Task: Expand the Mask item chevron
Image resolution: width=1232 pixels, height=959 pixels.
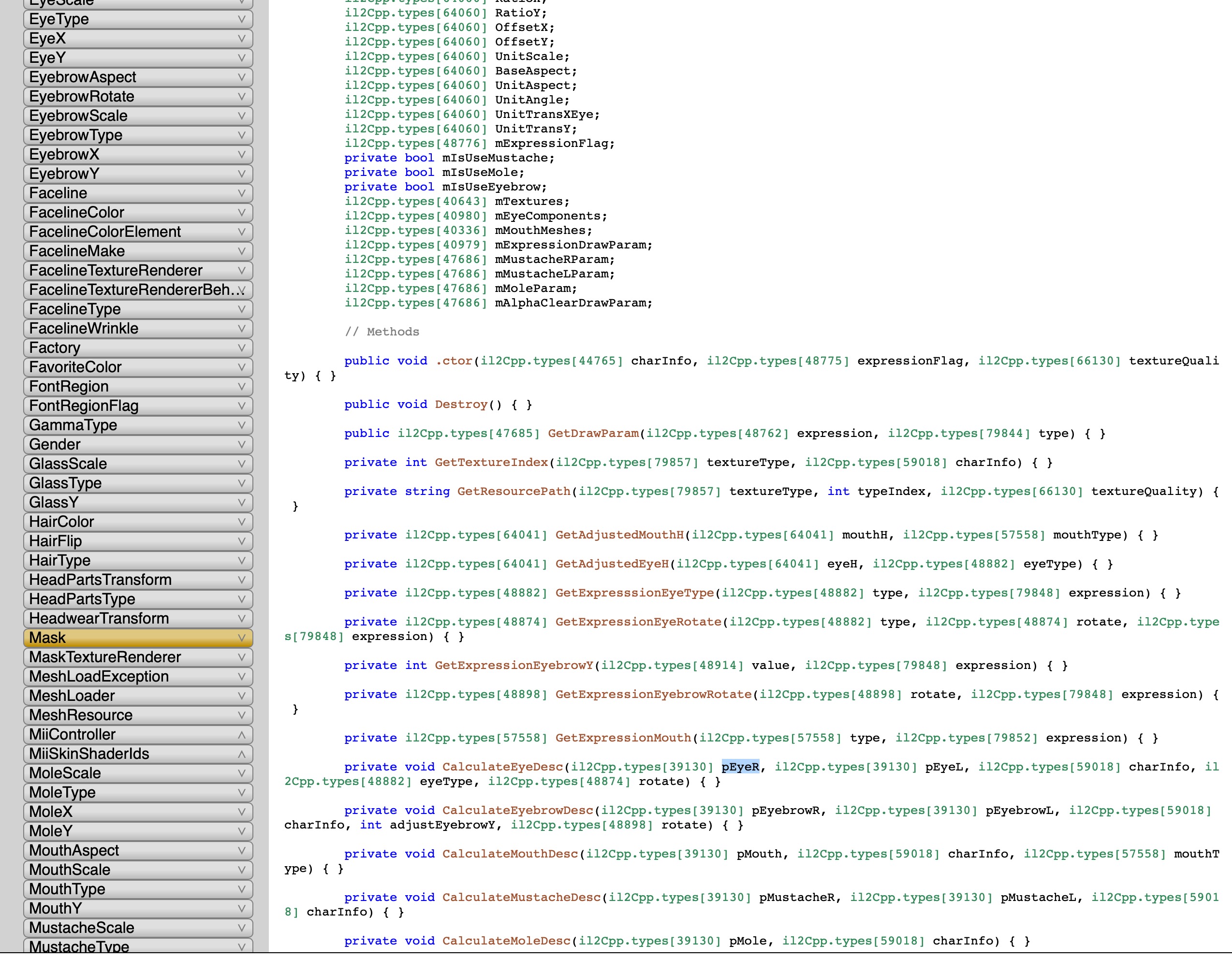Action: pos(241,638)
